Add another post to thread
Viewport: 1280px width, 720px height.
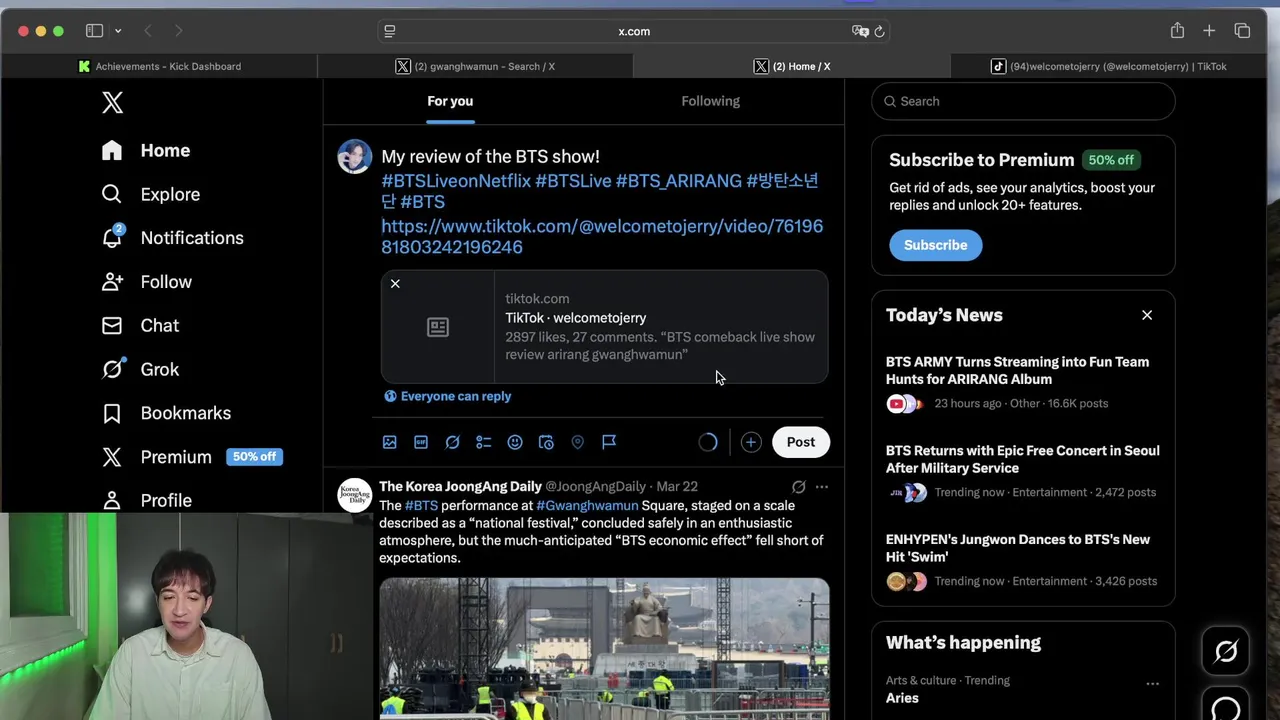[751, 442]
